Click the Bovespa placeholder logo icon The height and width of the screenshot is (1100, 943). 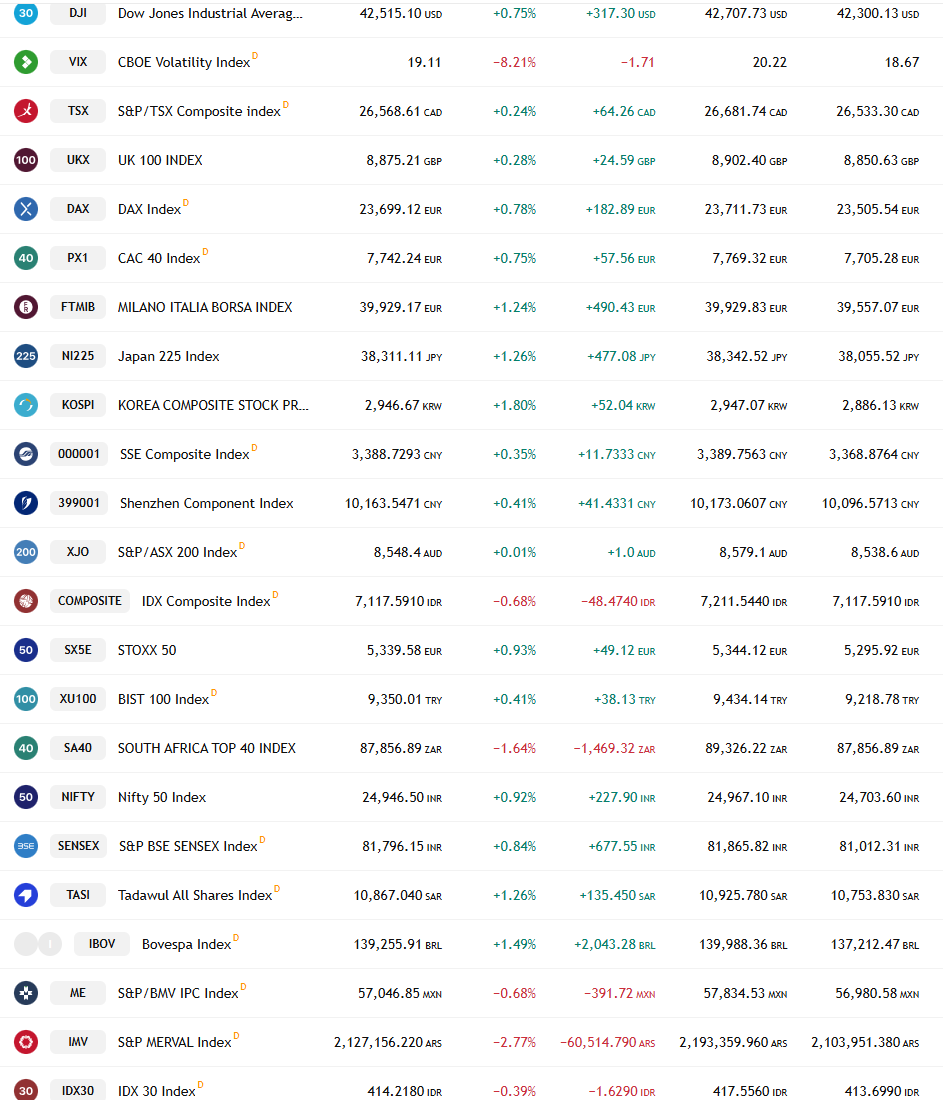[x=38, y=944]
